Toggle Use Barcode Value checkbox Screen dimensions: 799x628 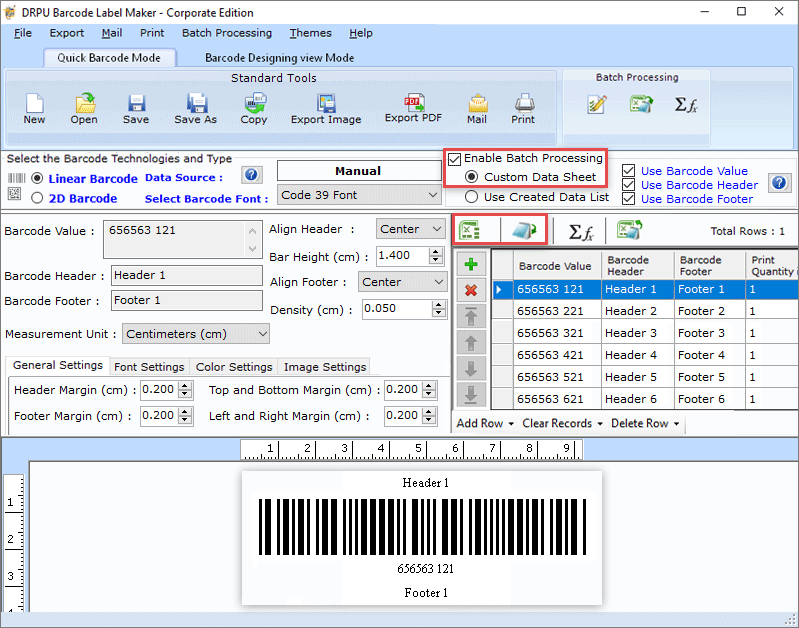[x=629, y=170]
